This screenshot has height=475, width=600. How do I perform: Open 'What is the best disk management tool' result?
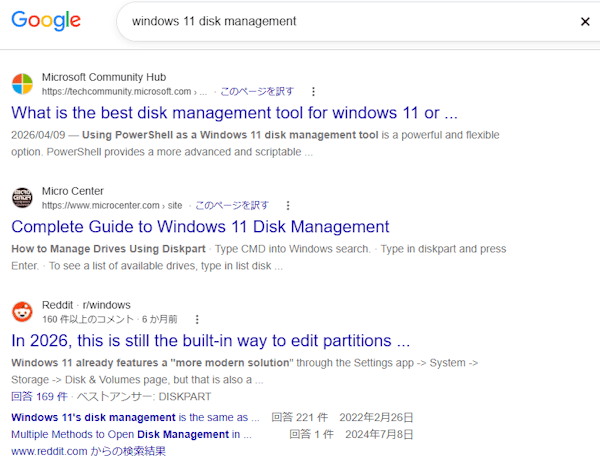pos(234,113)
